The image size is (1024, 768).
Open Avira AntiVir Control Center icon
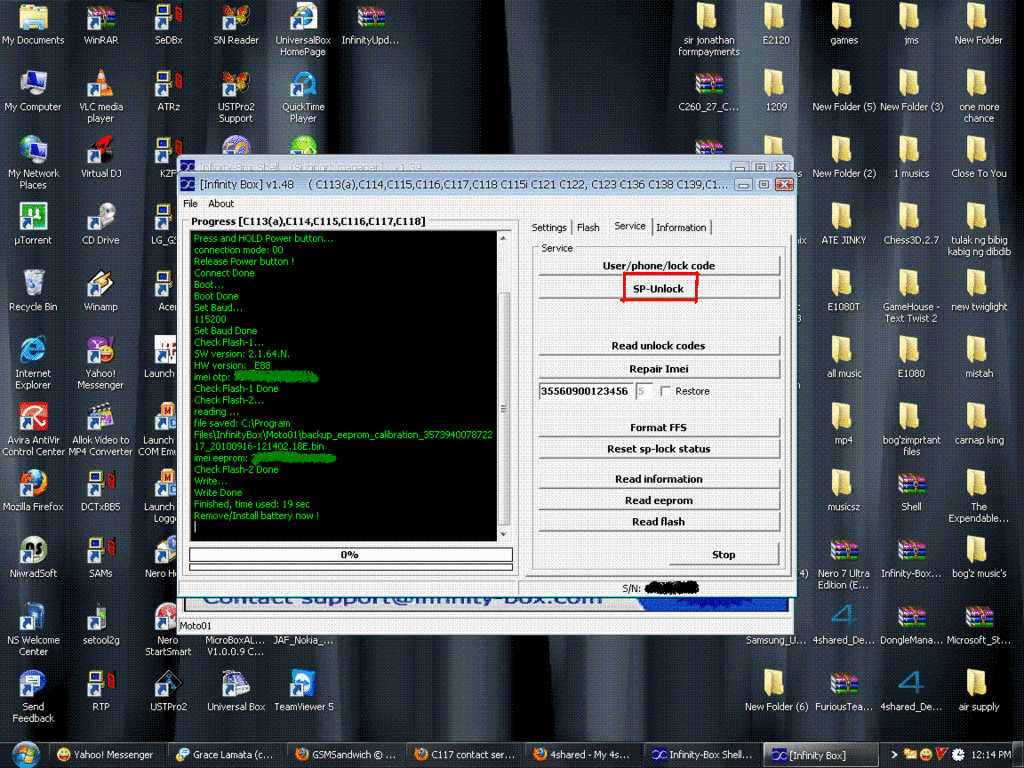(x=33, y=417)
